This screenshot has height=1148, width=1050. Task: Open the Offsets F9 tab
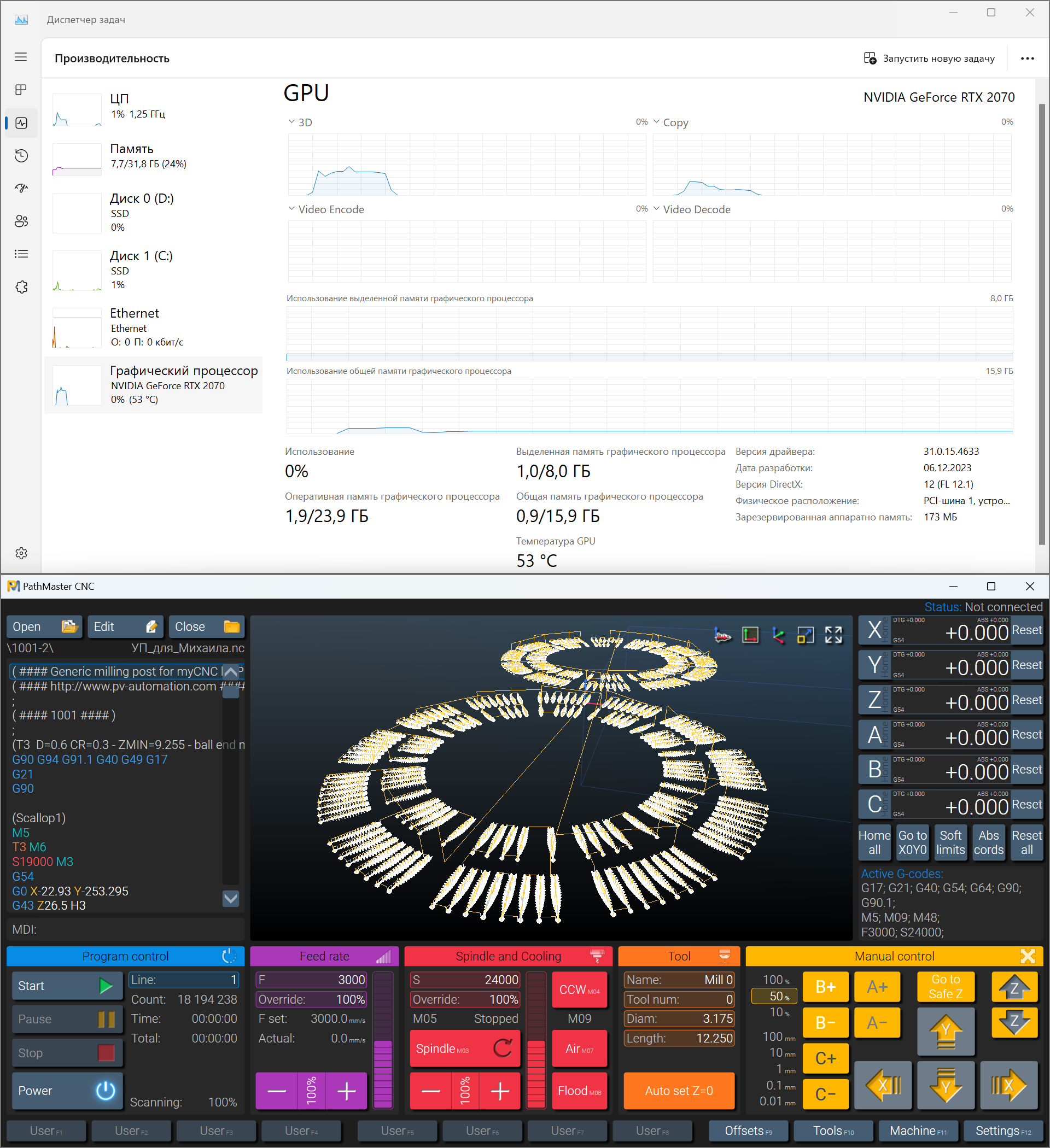pos(748,1131)
